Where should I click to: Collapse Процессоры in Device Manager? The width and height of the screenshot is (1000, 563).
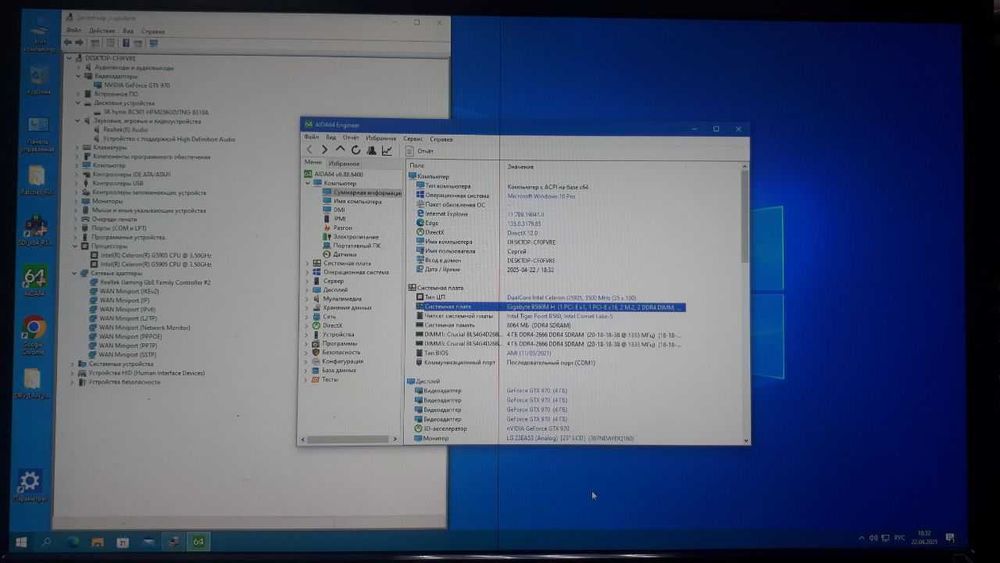tap(75, 246)
